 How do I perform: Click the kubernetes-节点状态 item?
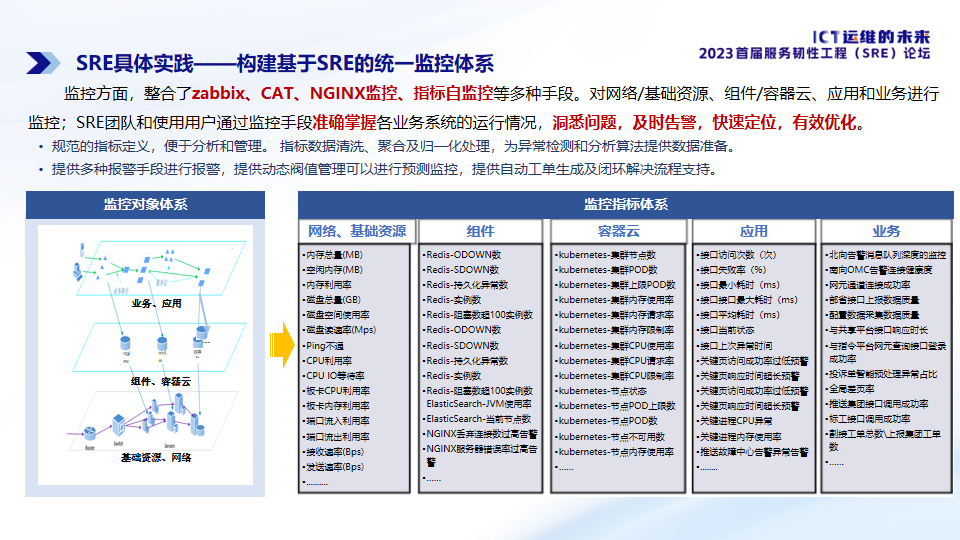click(x=601, y=391)
